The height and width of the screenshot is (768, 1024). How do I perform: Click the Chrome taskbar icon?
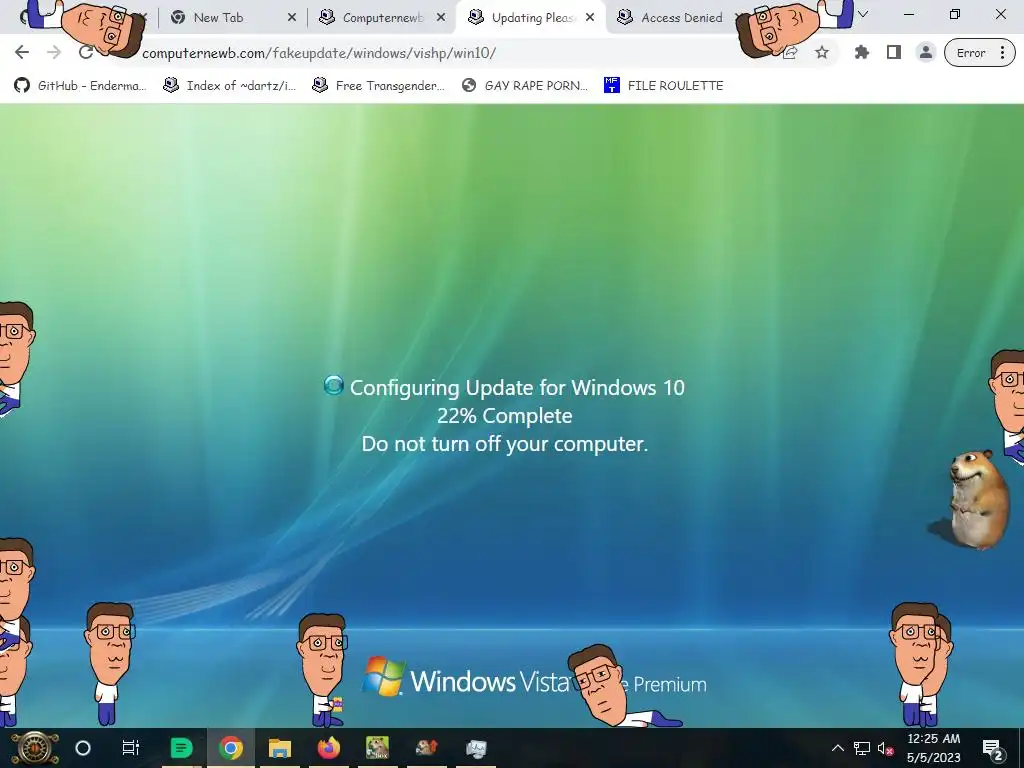231,748
